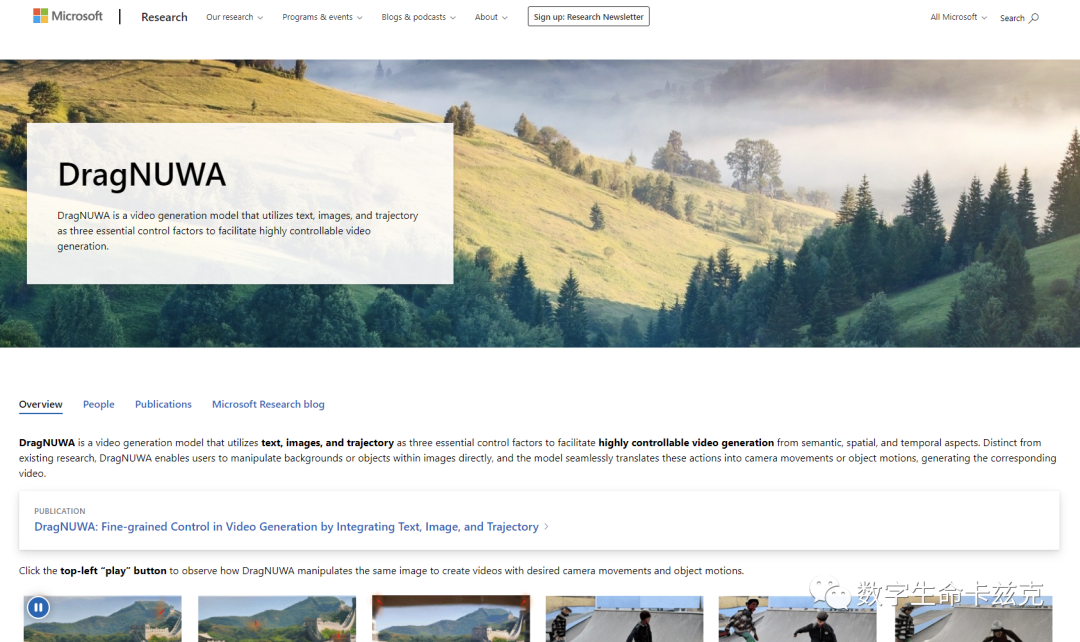Switch to the People tab
Screen dimensions: 1080x642
coord(98,404)
